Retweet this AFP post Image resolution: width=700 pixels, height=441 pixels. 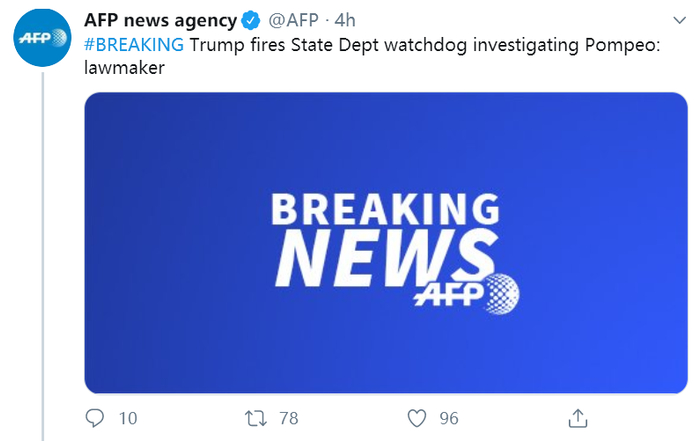[x=254, y=417]
